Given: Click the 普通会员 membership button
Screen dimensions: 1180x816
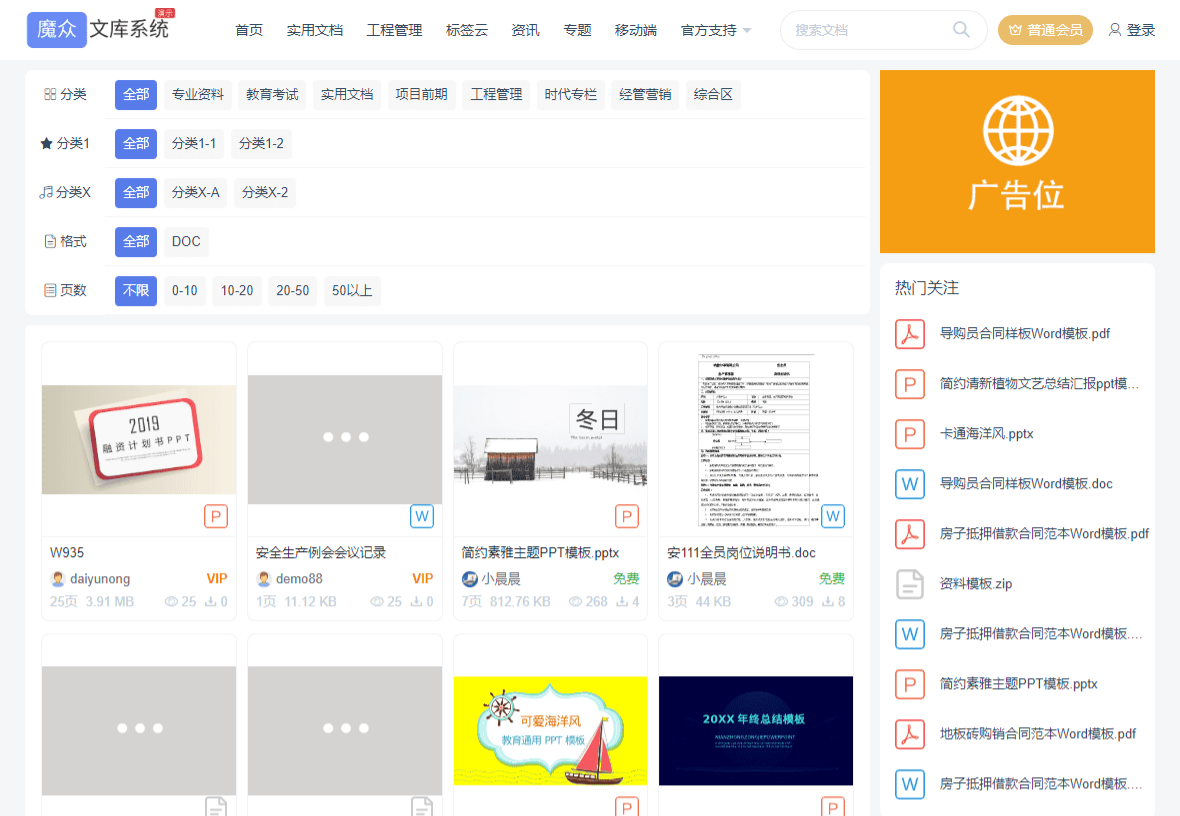Looking at the screenshot, I should pyautogui.click(x=1045, y=30).
